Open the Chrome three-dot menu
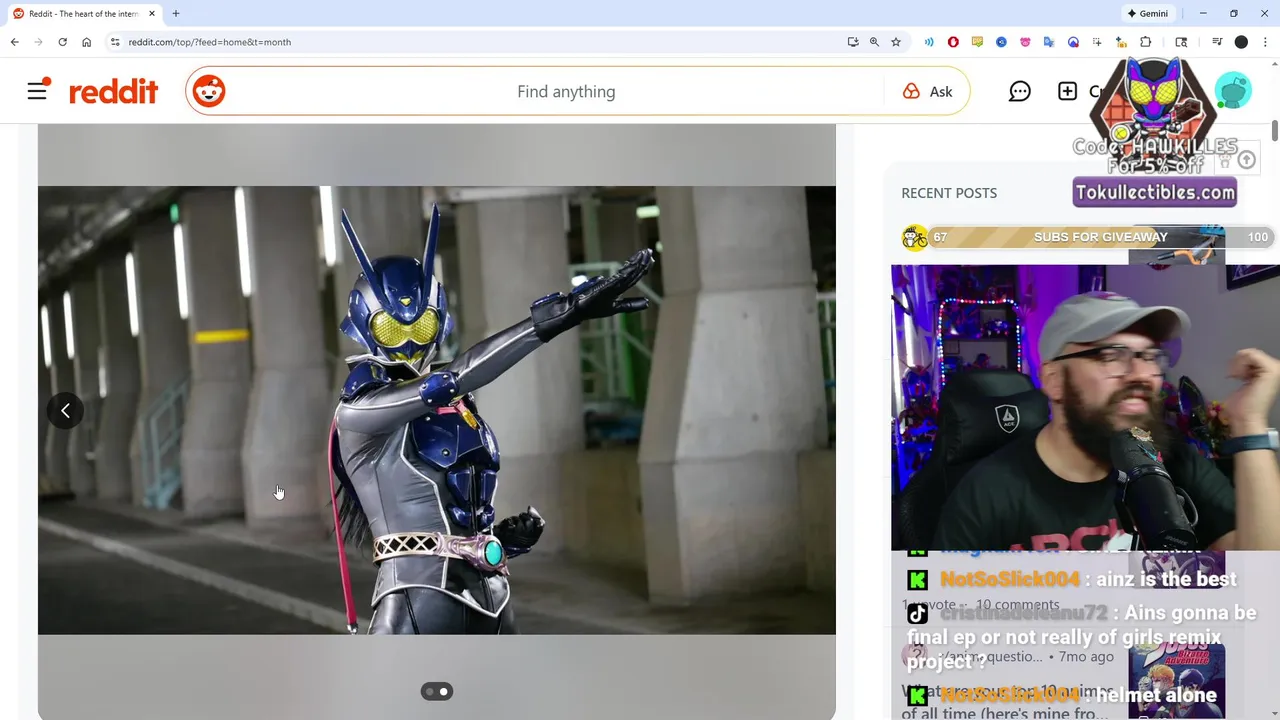Viewport: 1280px width, 720px height. pyautogui.click(x=1265, y=42)
